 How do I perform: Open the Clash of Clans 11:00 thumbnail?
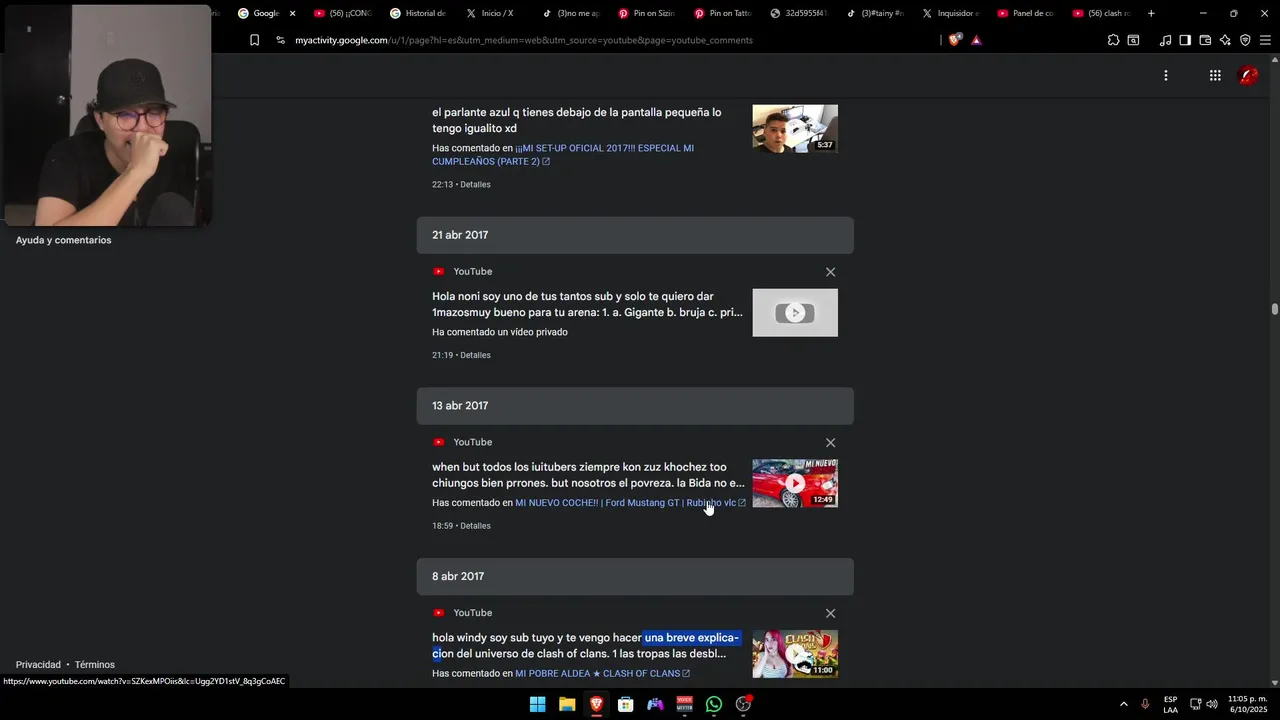[x=795, y=654]
